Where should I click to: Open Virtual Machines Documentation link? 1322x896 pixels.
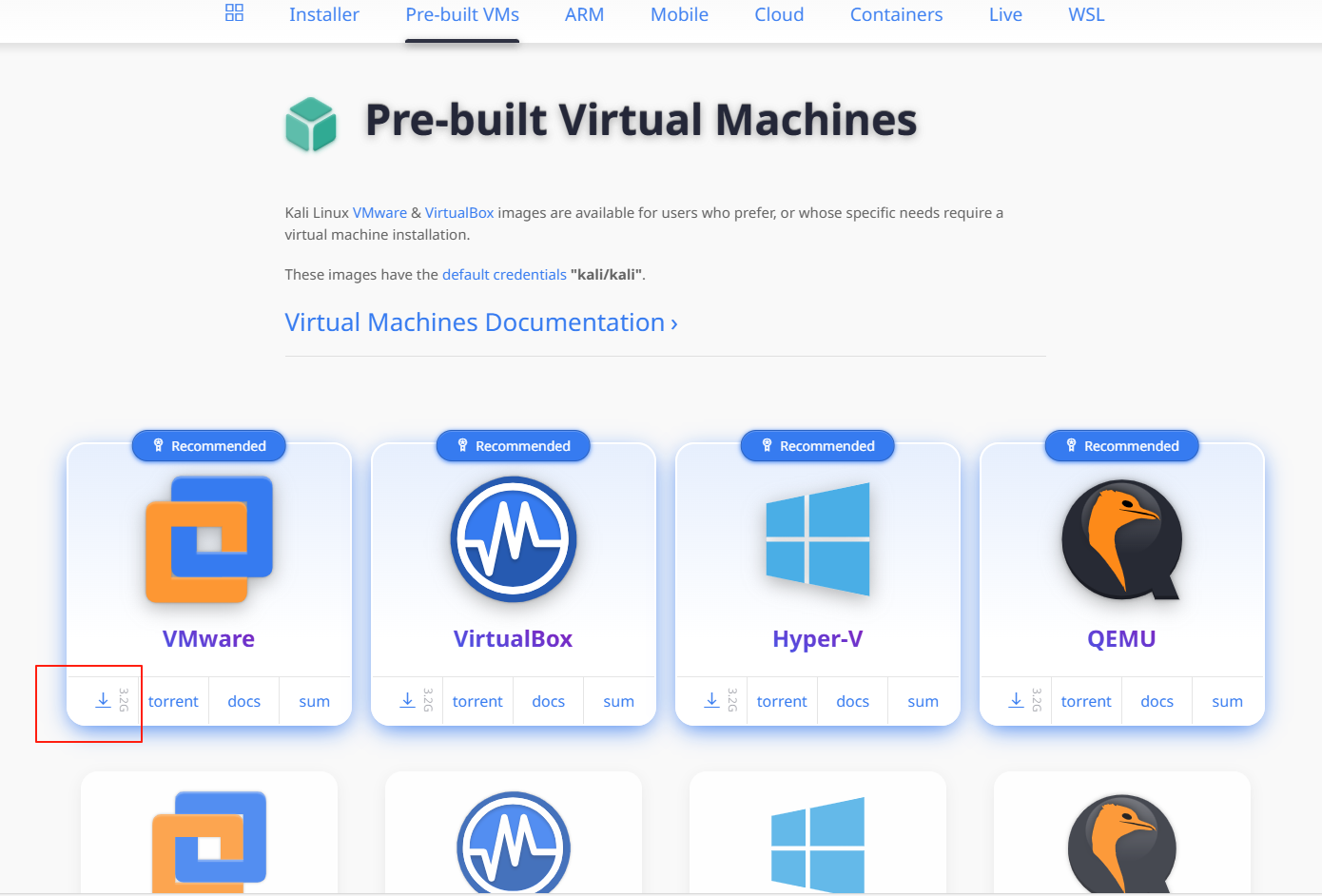point(481,322)
